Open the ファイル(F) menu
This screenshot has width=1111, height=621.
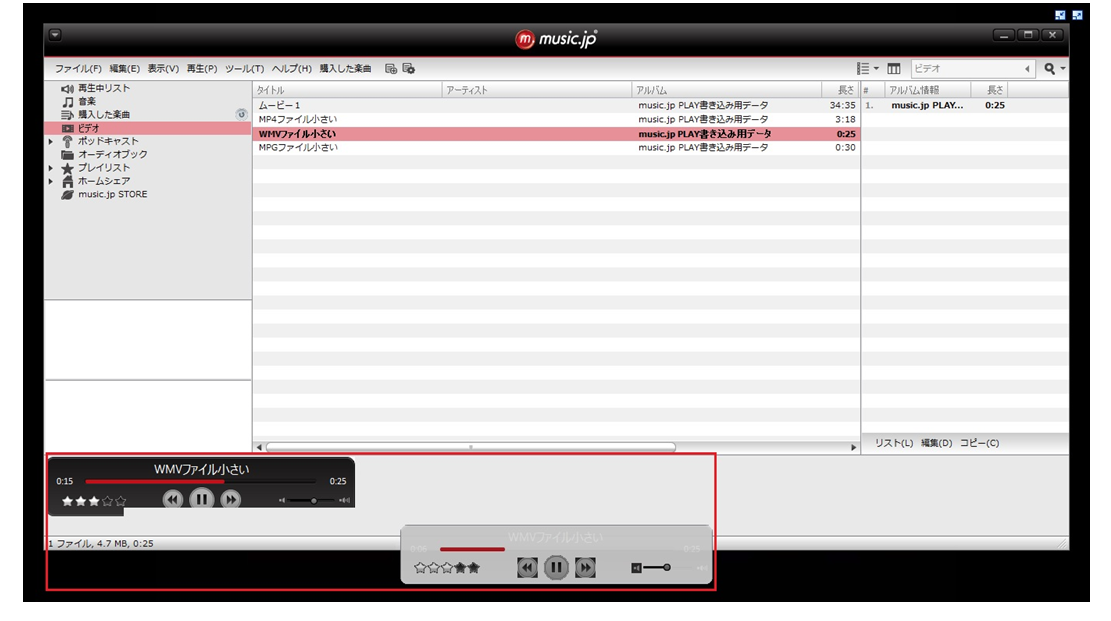(78, 69)
